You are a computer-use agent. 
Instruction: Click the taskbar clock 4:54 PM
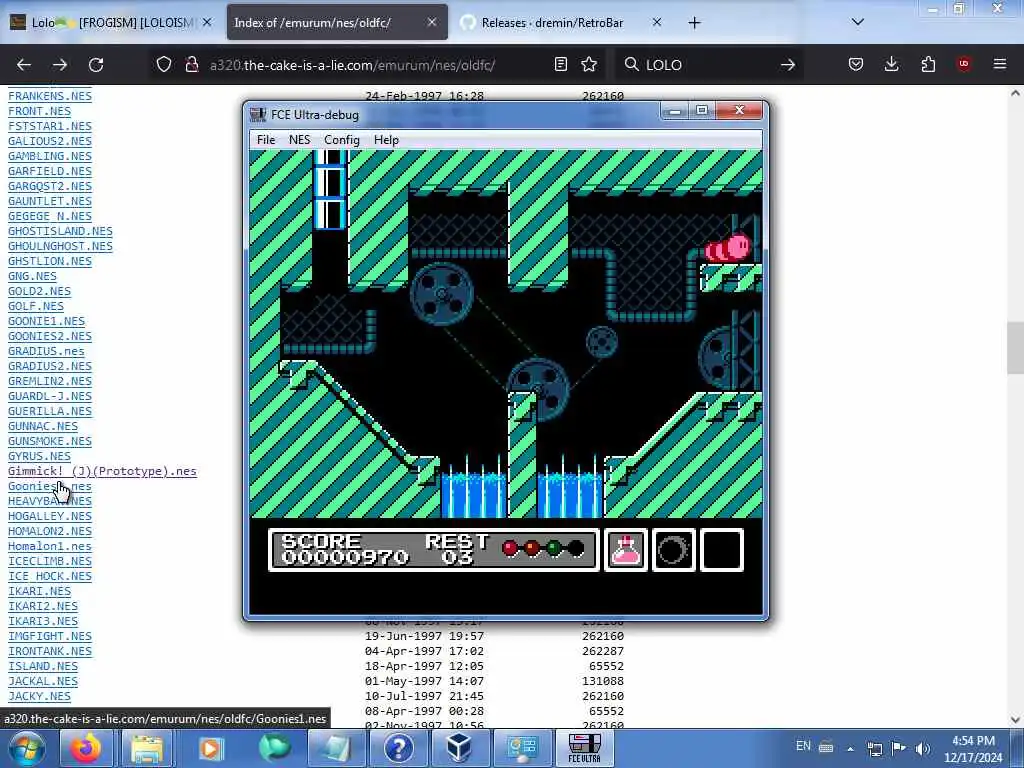(x=973, y=741)
